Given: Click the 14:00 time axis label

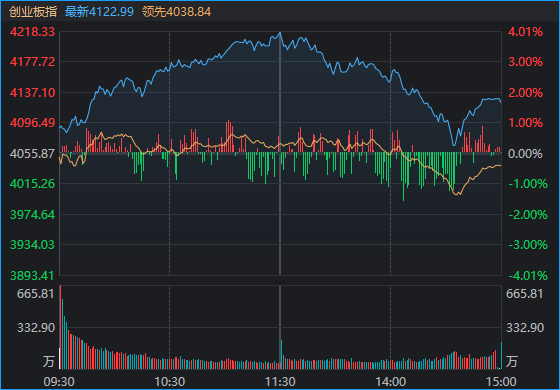Looking at the screenshot, I should tap(391, 382).
